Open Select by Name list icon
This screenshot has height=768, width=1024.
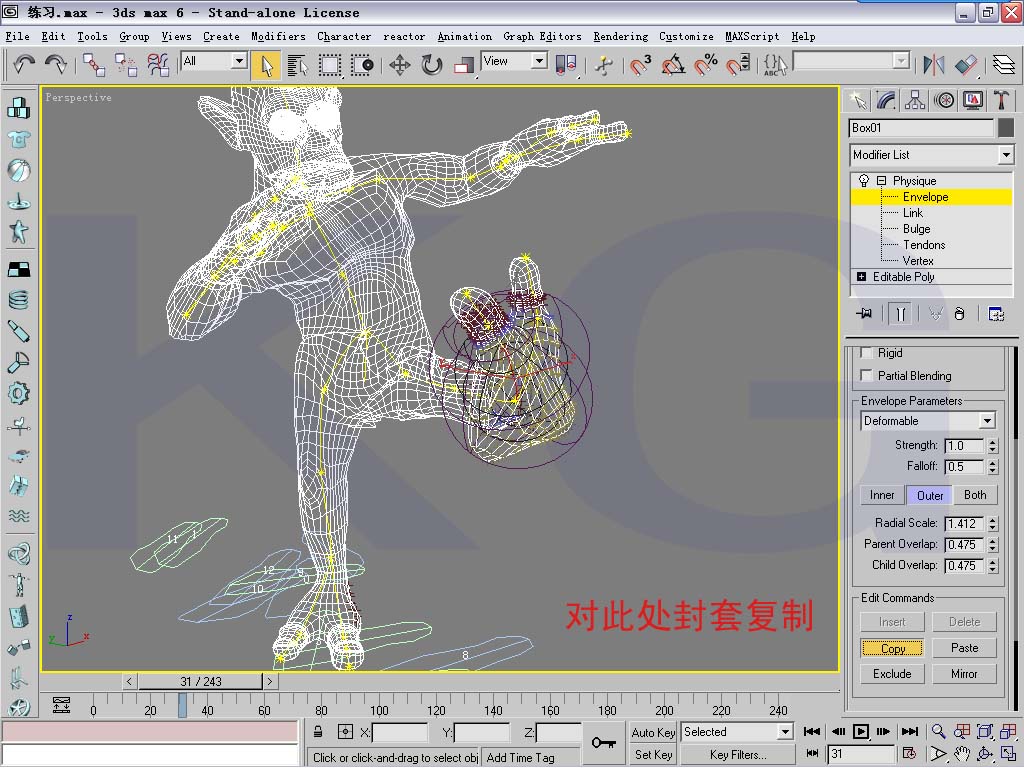pyautogui.click(x=297, y=65)
